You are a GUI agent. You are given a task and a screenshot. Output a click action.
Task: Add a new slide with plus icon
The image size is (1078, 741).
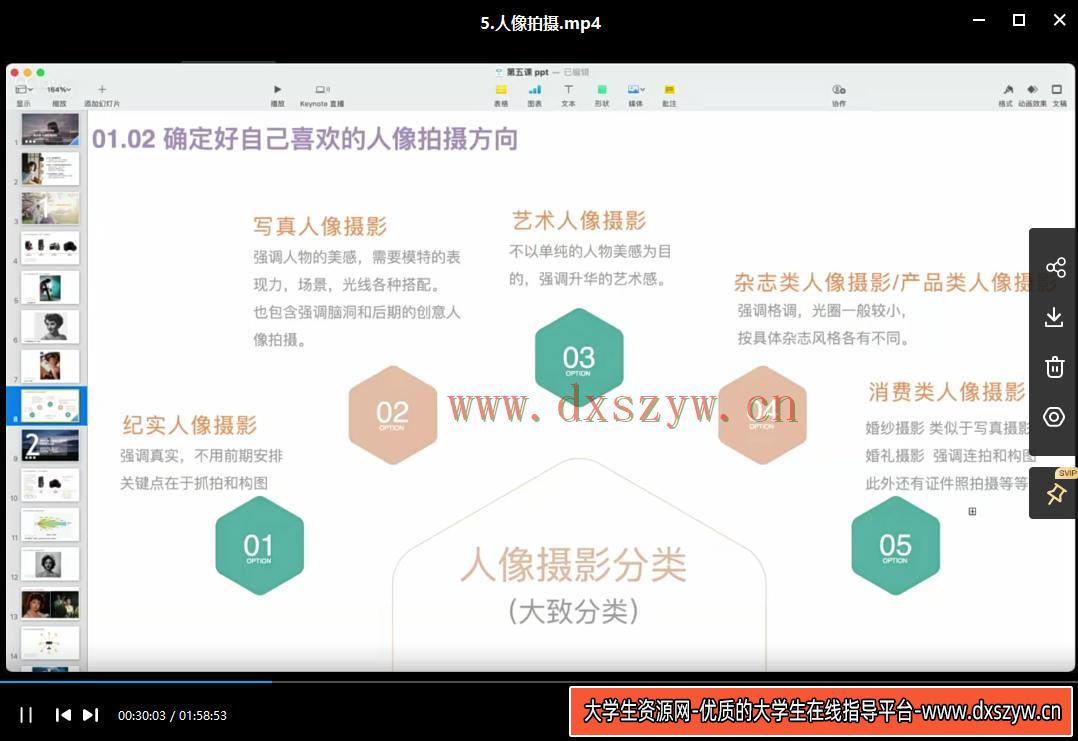coord(102,94)
